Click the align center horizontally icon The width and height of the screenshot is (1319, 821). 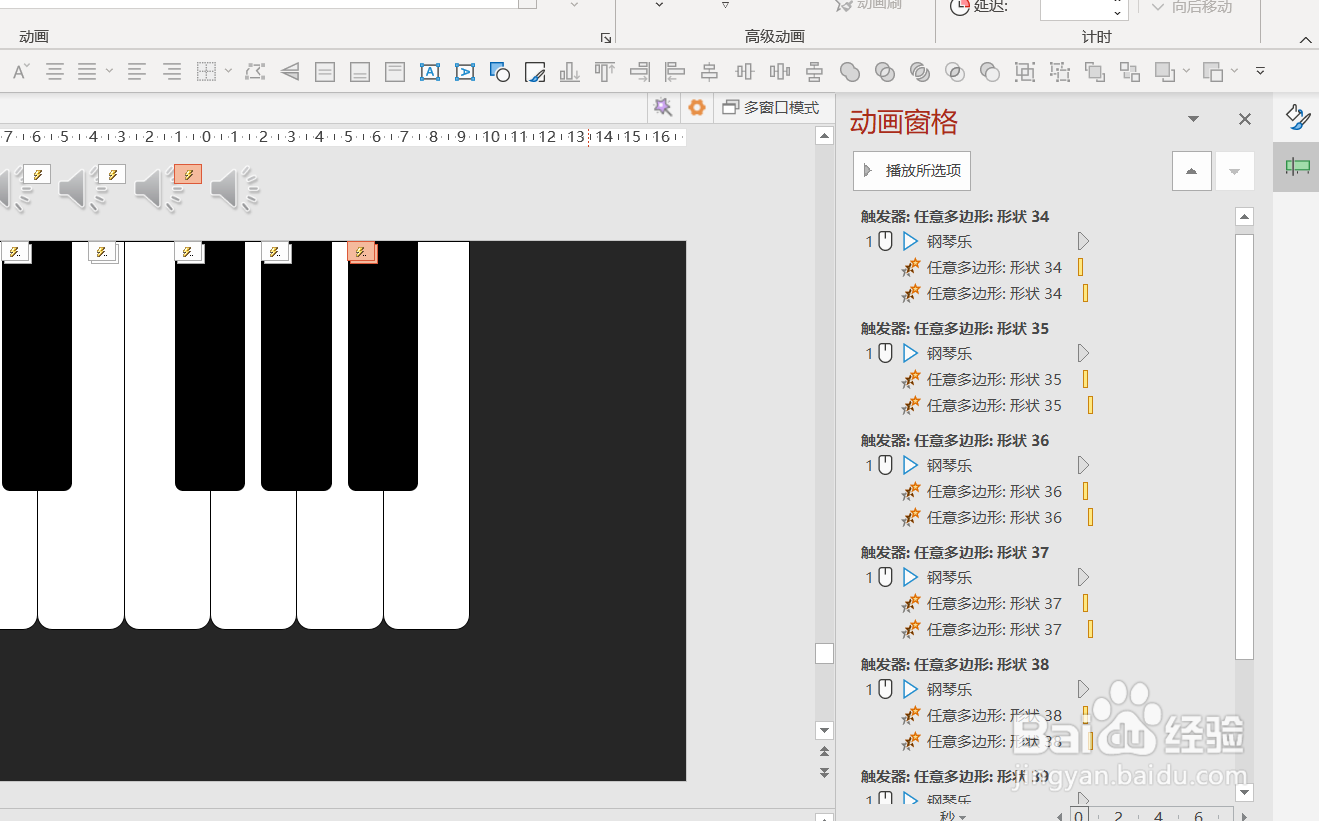point(710,72)
